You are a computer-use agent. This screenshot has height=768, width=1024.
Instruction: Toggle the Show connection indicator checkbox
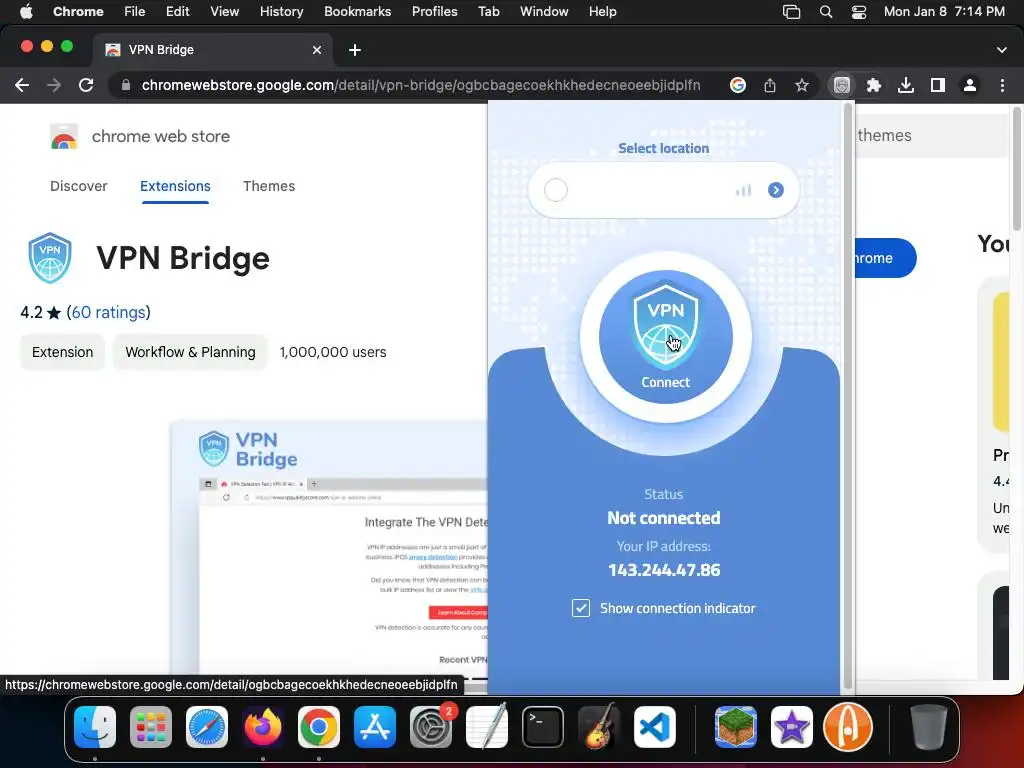581,608
